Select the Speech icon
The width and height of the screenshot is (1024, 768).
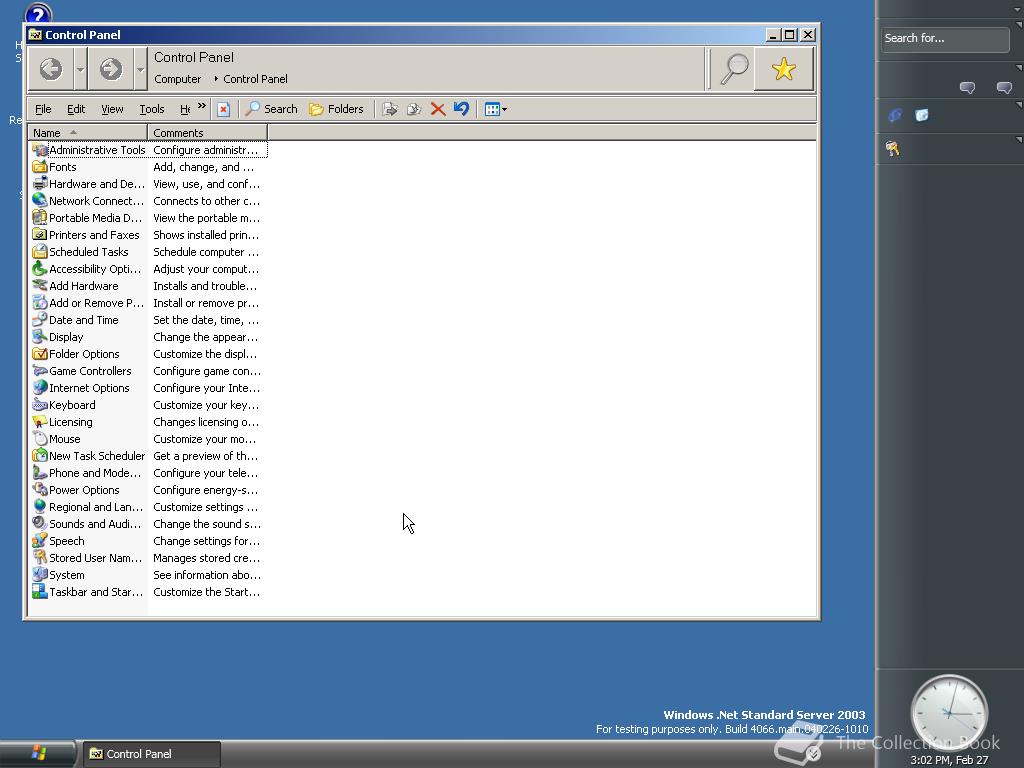tap(40, 541)
